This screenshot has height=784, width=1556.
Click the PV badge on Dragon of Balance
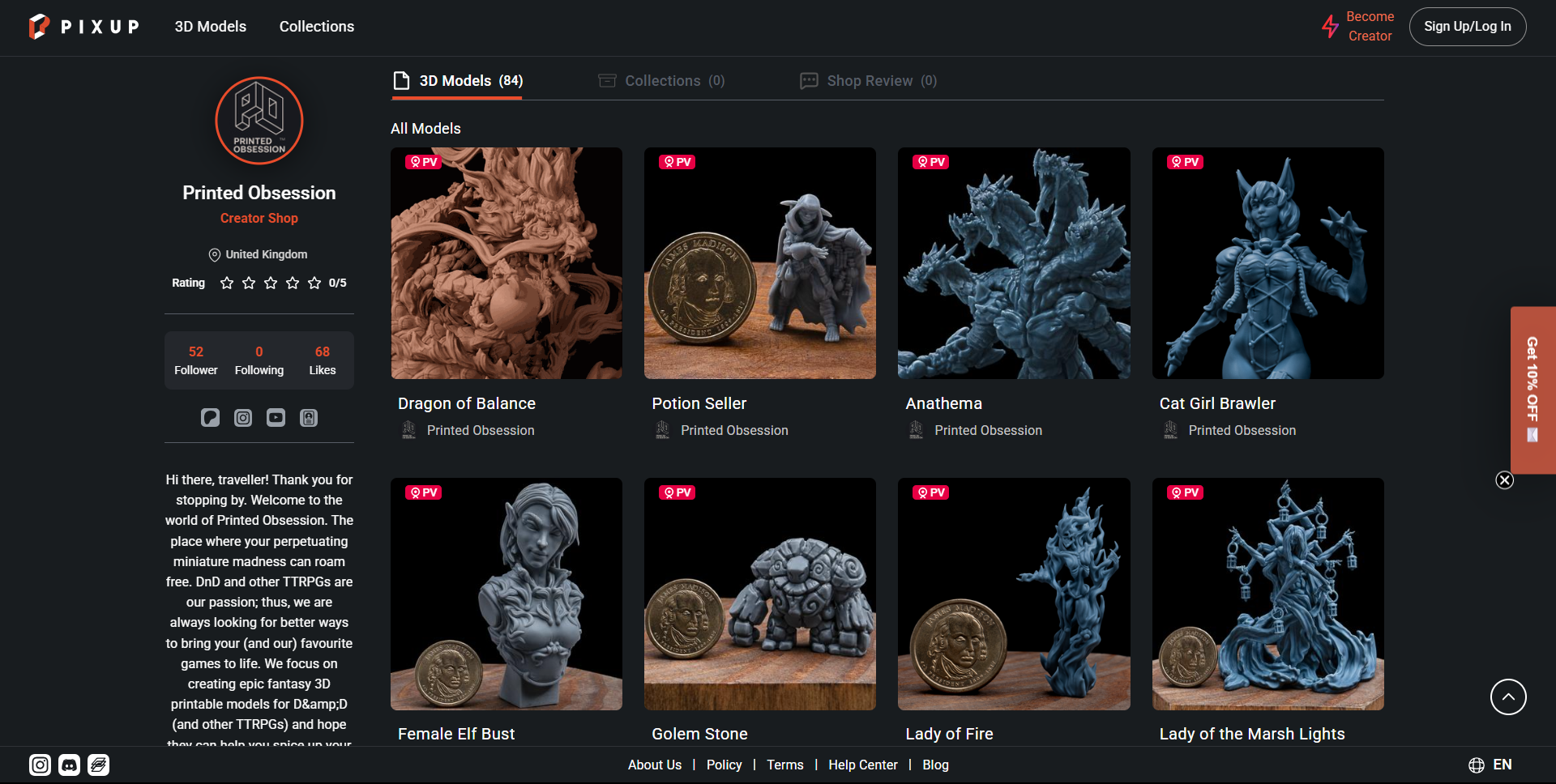click(423, 162)
